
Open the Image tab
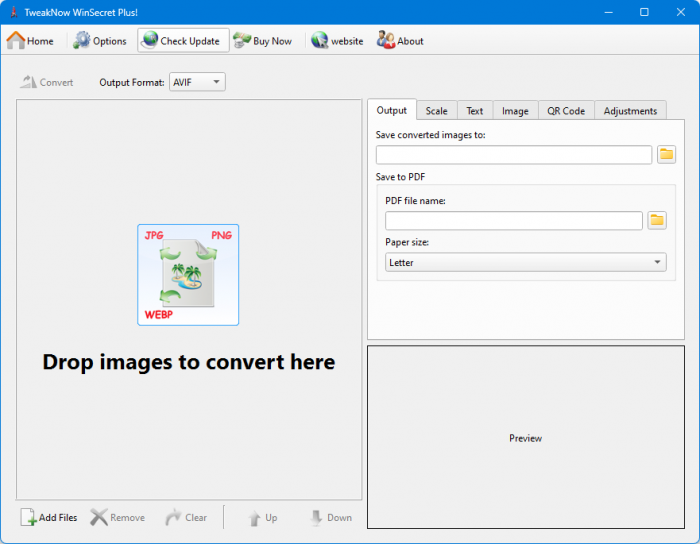pos(515,111)
